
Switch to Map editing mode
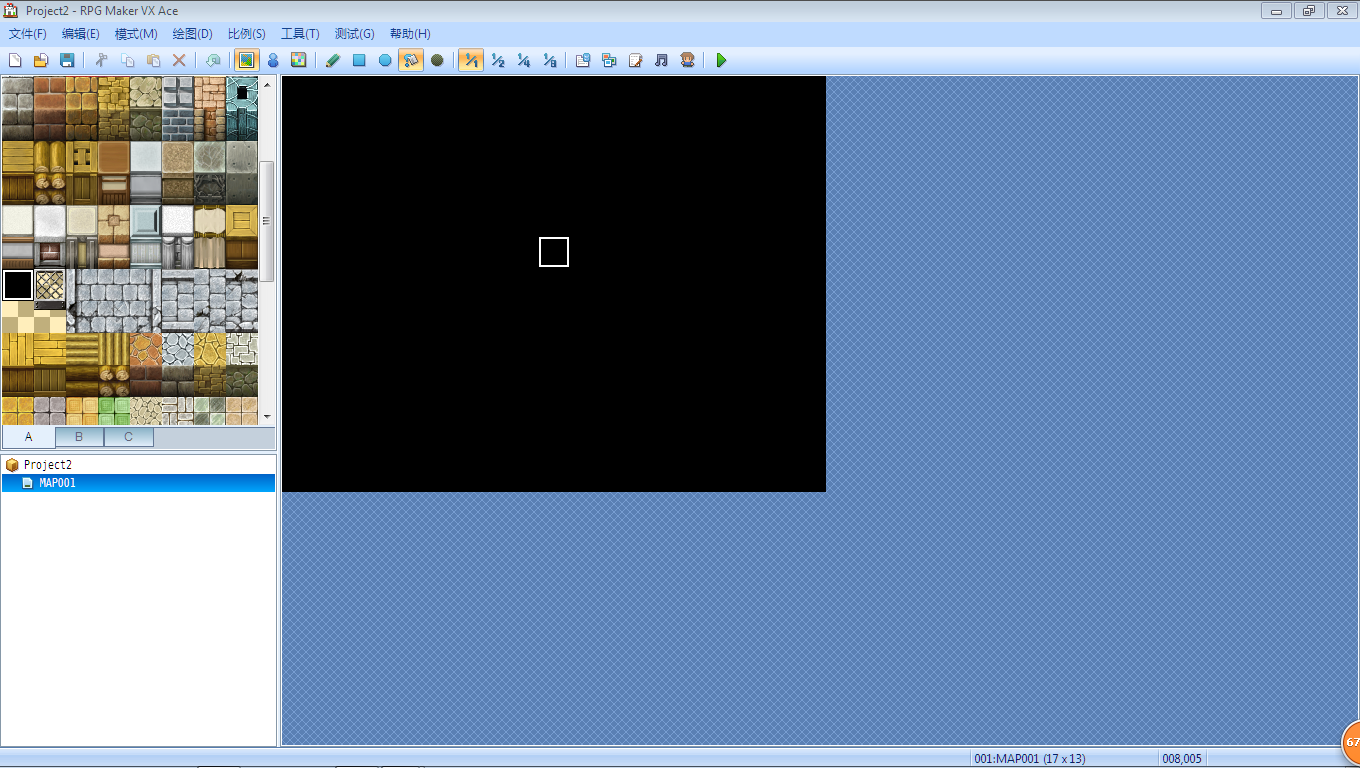(246, 60)
